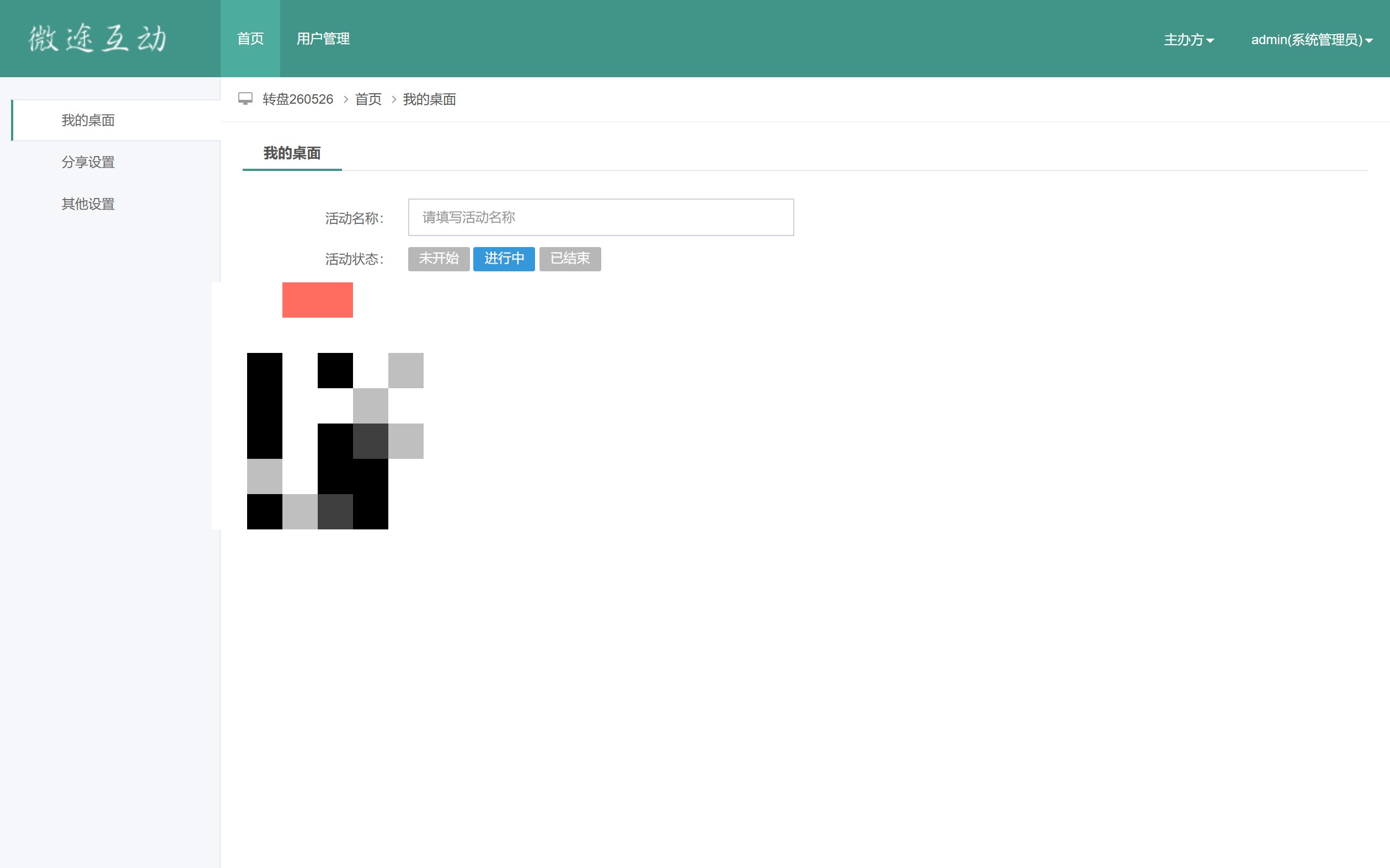This screenshot has width=1390, height=868.
Task: Click 我的桌面 at the end of breadcrumb
Action: 430,99
